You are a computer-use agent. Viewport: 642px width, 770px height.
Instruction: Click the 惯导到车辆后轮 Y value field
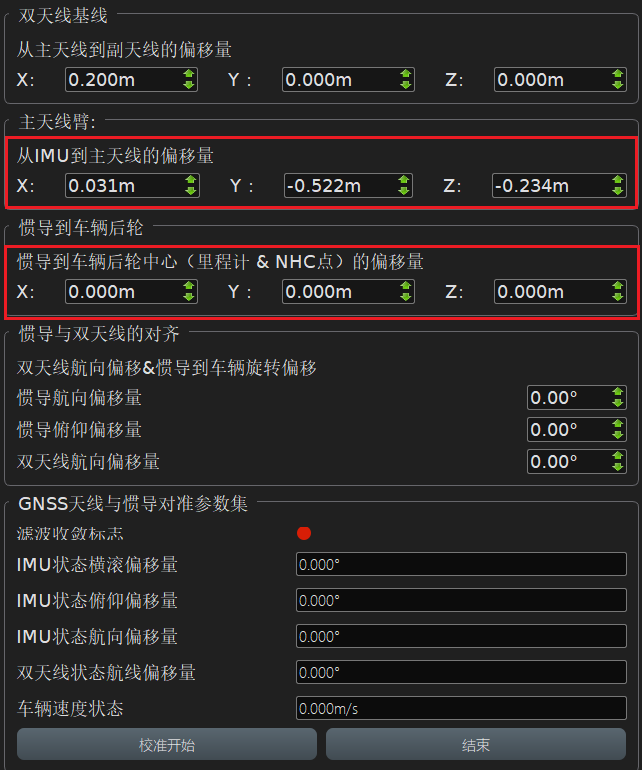(348, 292)
